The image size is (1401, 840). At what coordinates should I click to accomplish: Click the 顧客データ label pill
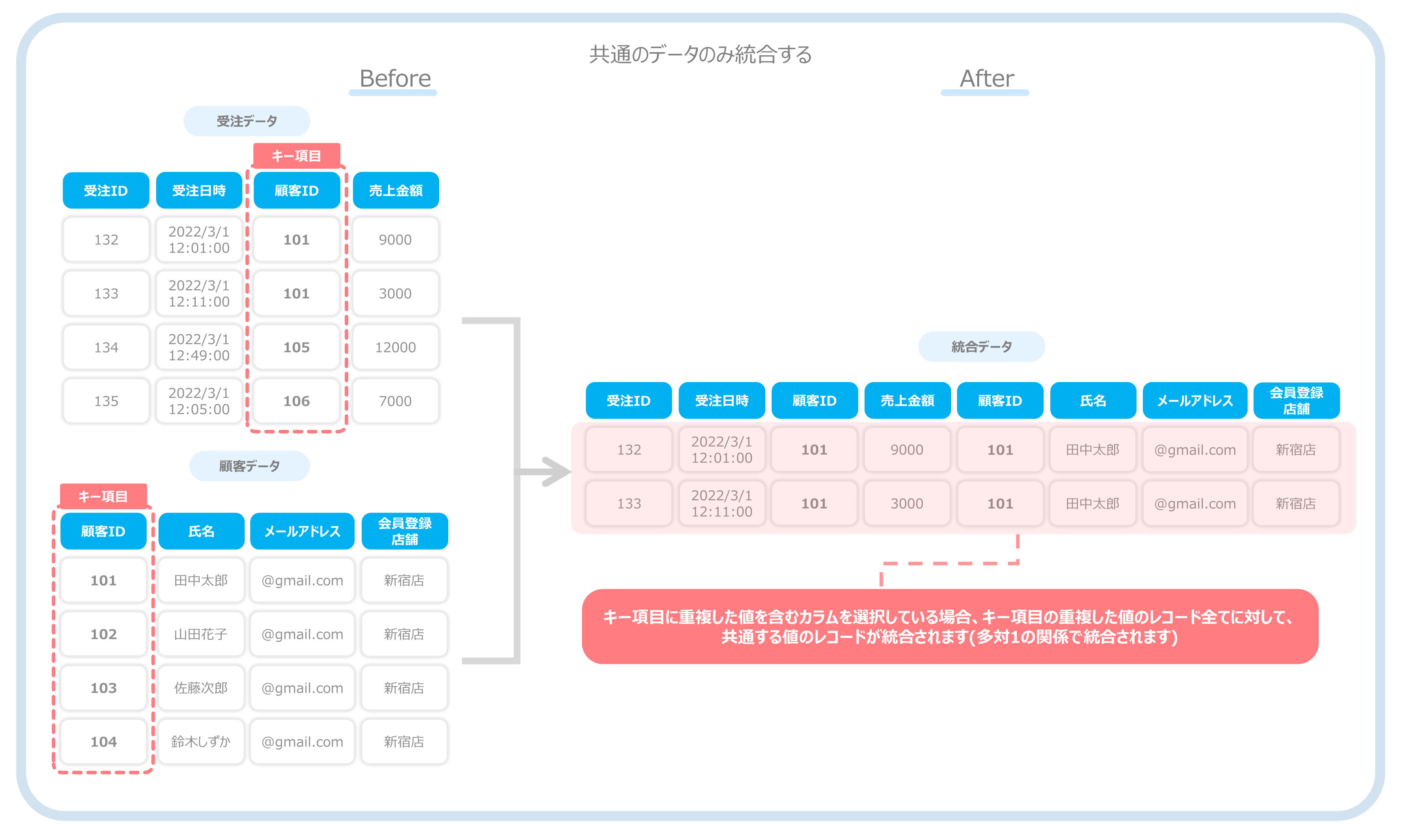pos(249,466)
